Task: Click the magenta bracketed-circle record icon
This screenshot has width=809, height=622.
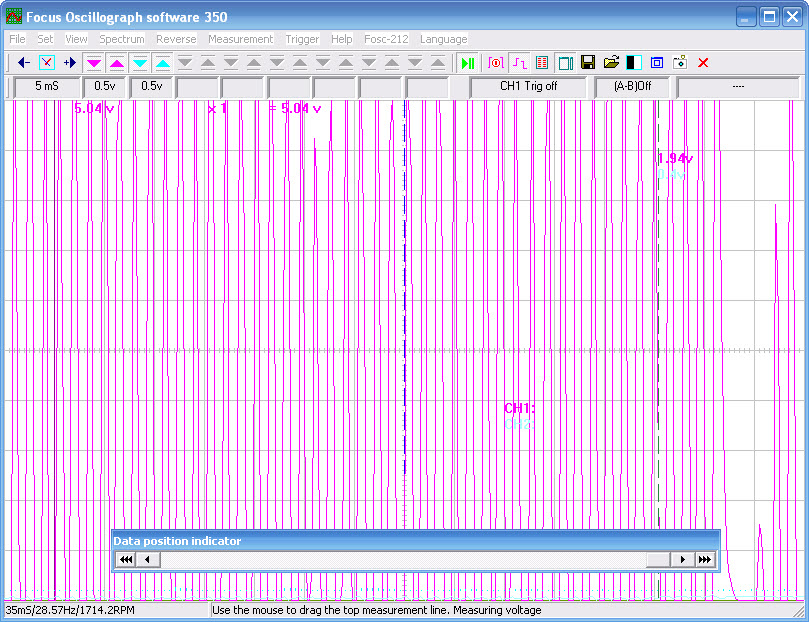Action: pos(496,63)
